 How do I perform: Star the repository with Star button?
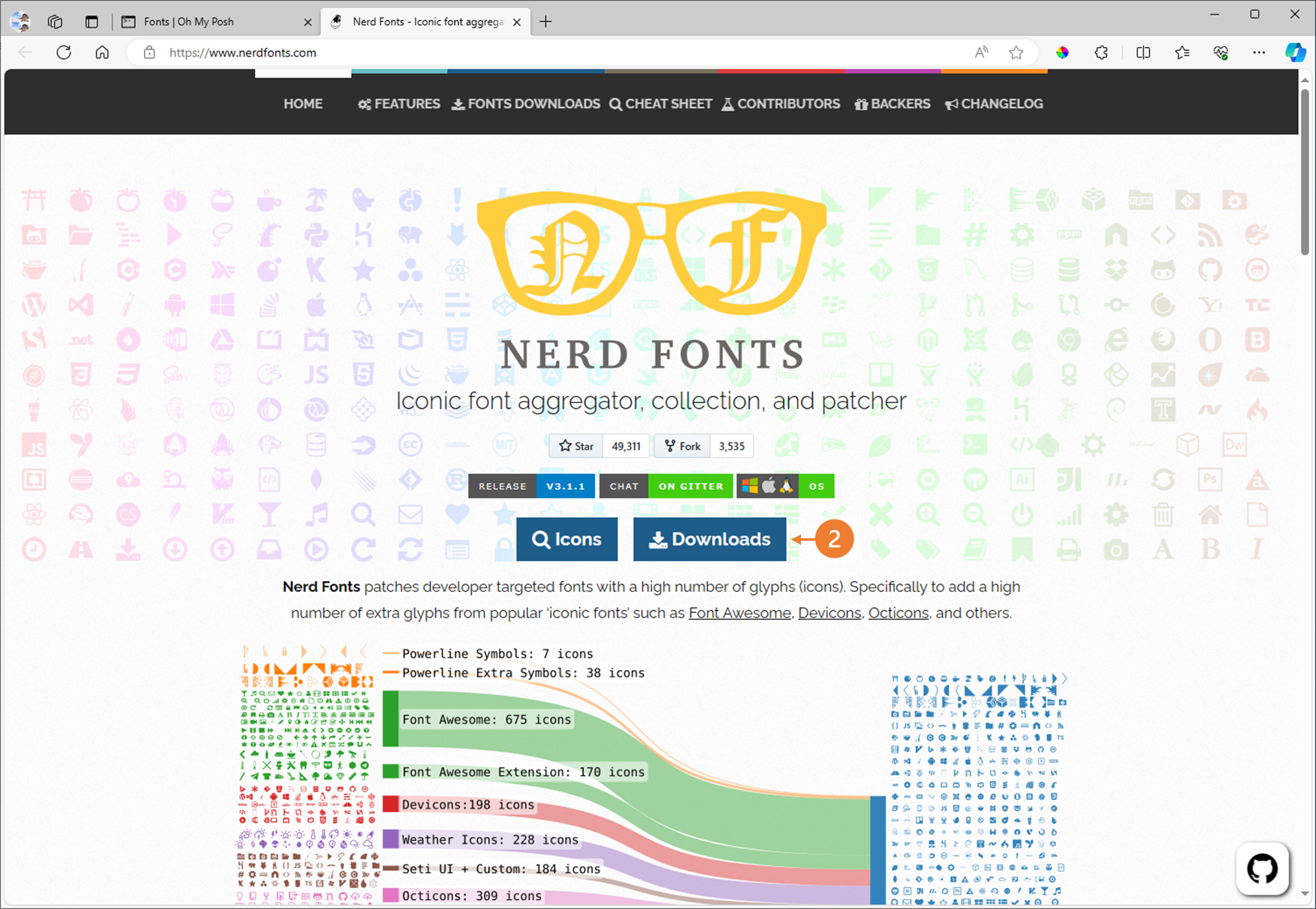[x=576, y=446]
